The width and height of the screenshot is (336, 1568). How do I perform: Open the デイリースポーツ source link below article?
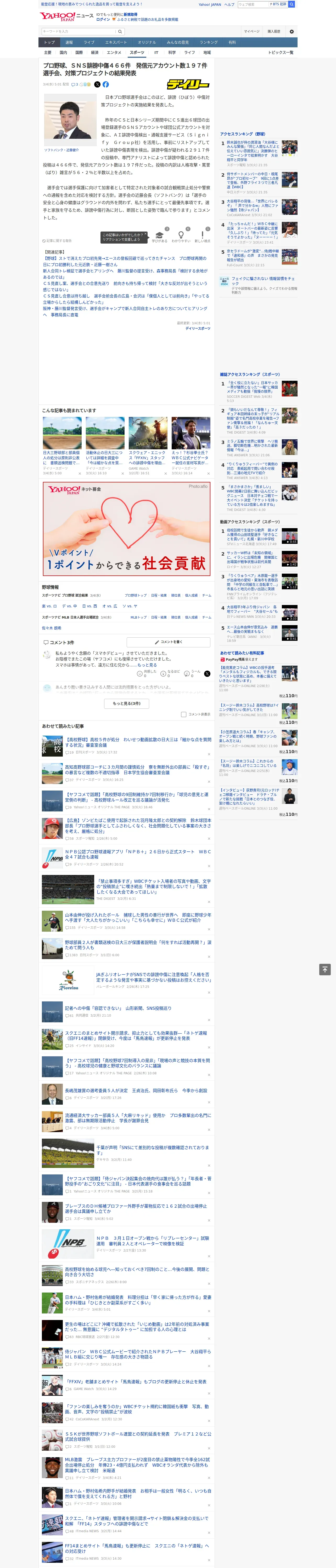click(x=198, y=329)
